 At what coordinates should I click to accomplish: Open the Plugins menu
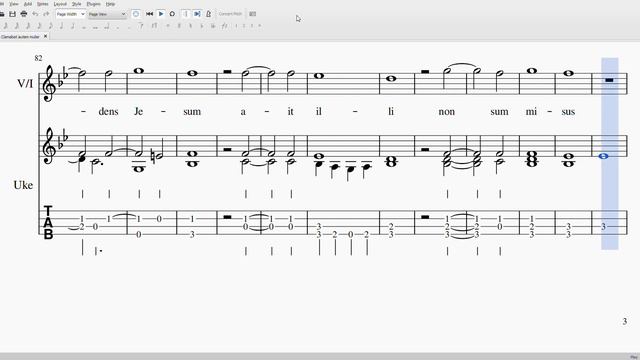tap(93, 4)
